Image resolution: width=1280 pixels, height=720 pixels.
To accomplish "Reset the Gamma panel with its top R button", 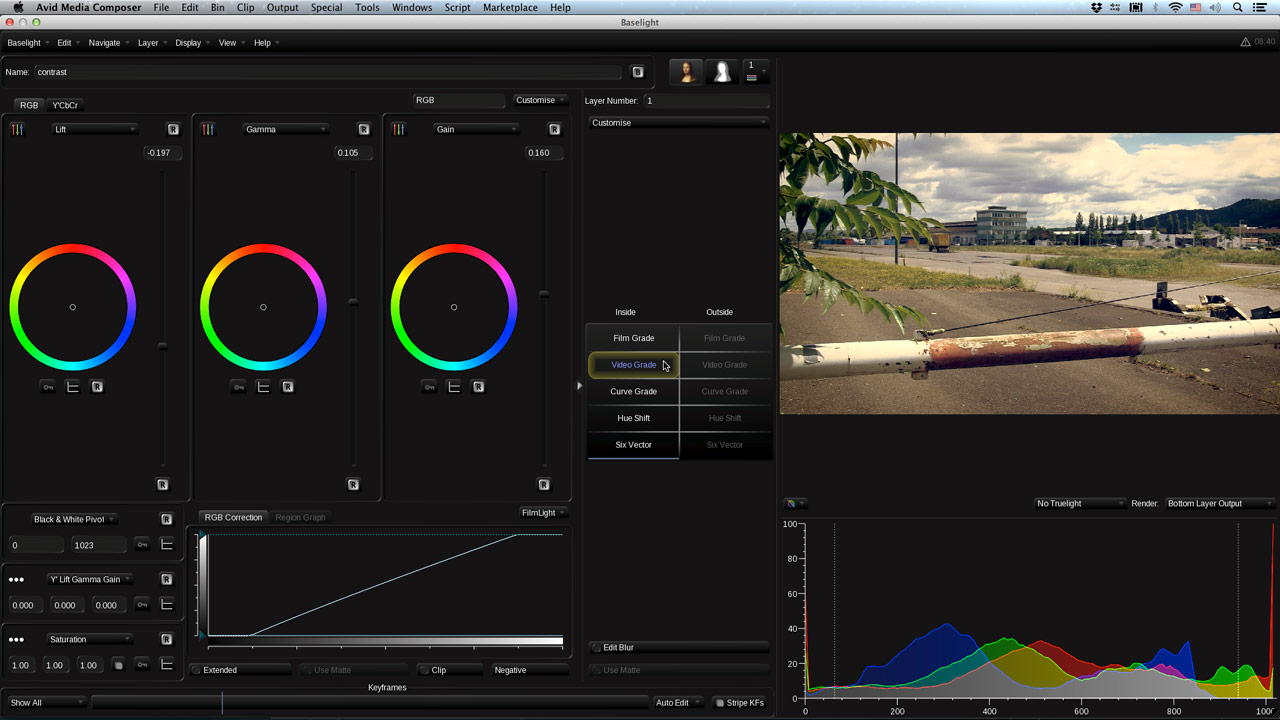I will [363, 129].
